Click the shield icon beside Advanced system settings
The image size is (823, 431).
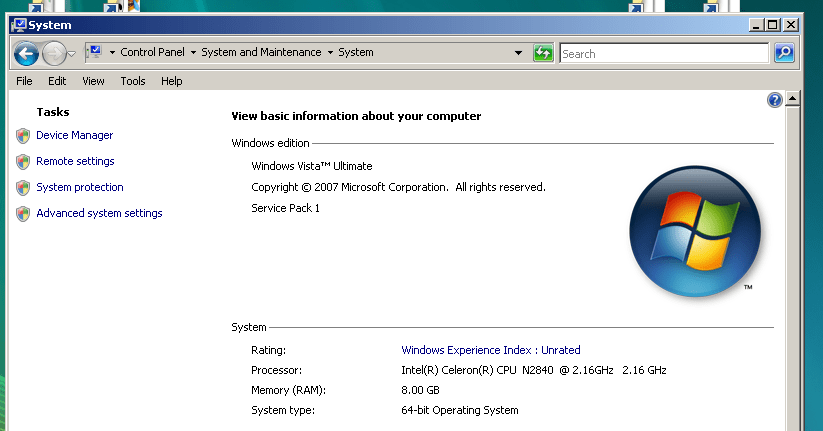(x=23, y=214)
